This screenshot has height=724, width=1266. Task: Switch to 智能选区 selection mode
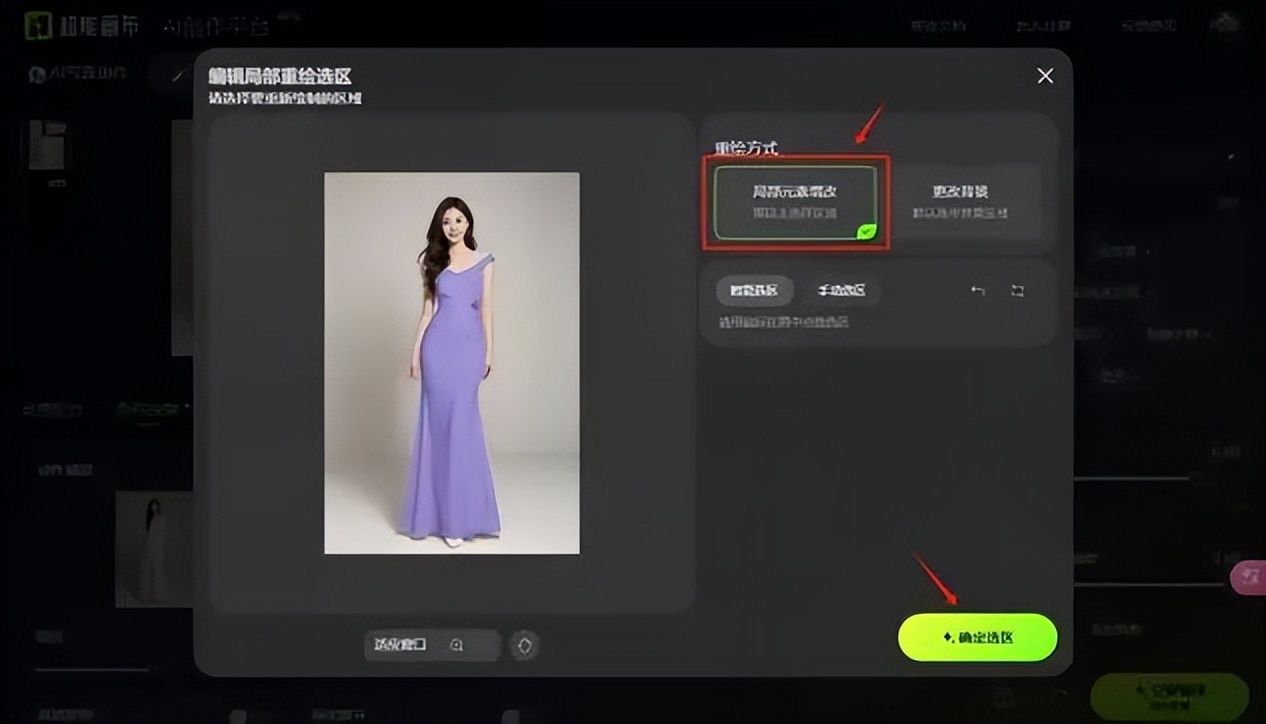[755, 291]
